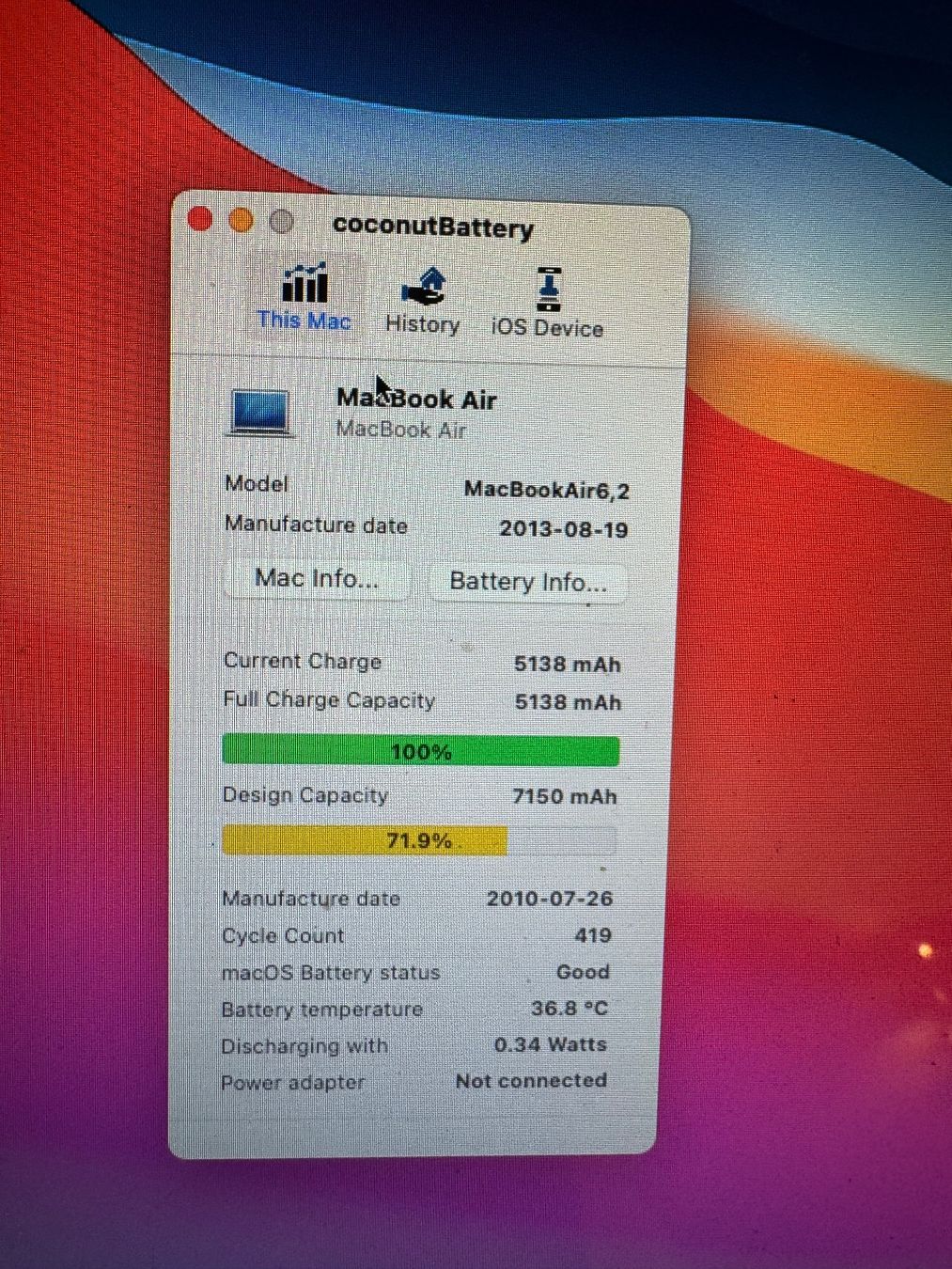Click the Cycle Count label

(283, 936)
